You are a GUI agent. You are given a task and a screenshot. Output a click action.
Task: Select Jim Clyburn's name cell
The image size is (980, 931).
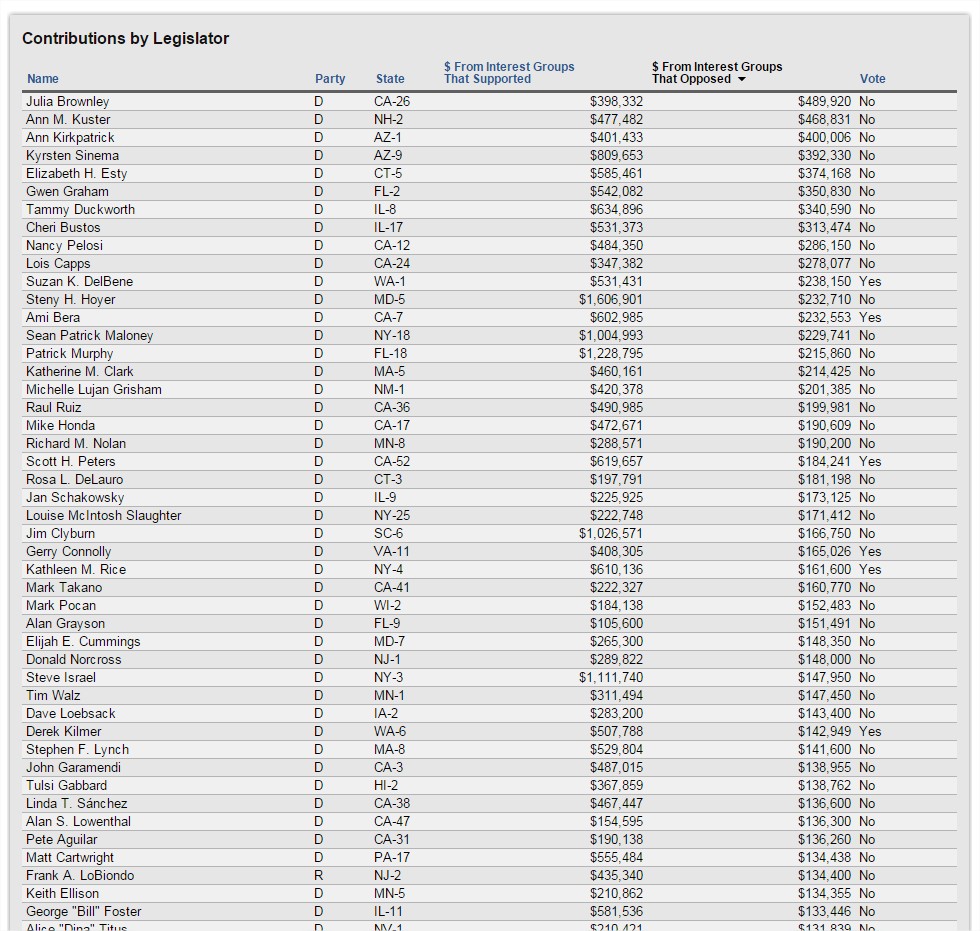(60, 534)
